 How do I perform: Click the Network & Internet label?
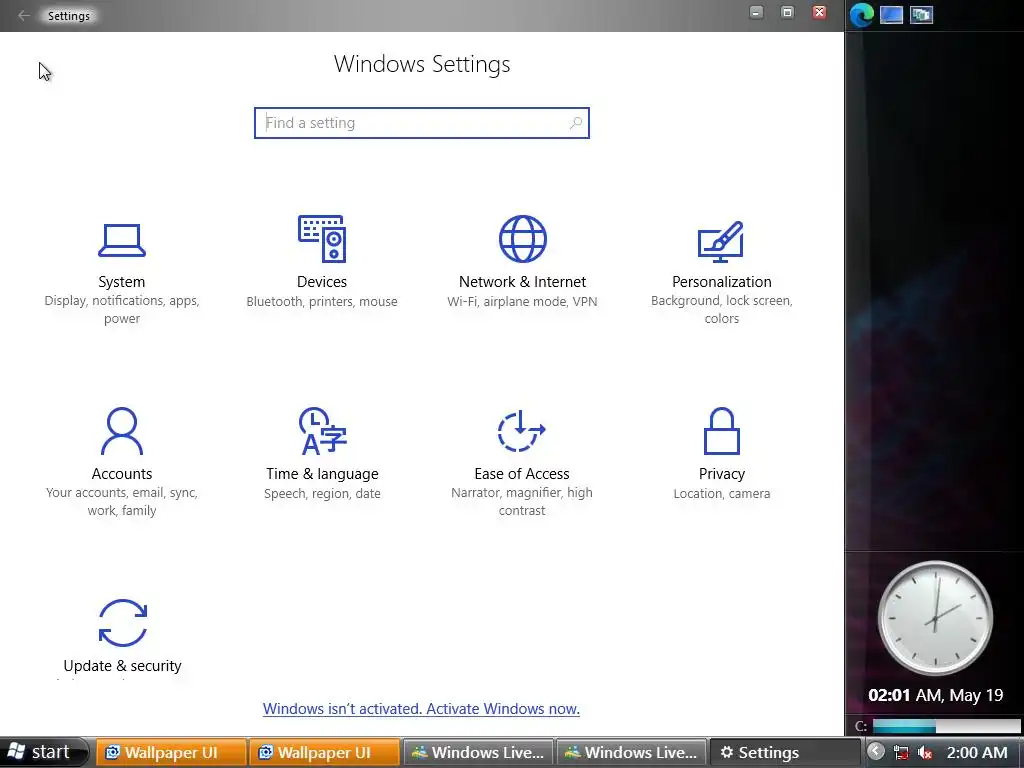coord(522,281)
